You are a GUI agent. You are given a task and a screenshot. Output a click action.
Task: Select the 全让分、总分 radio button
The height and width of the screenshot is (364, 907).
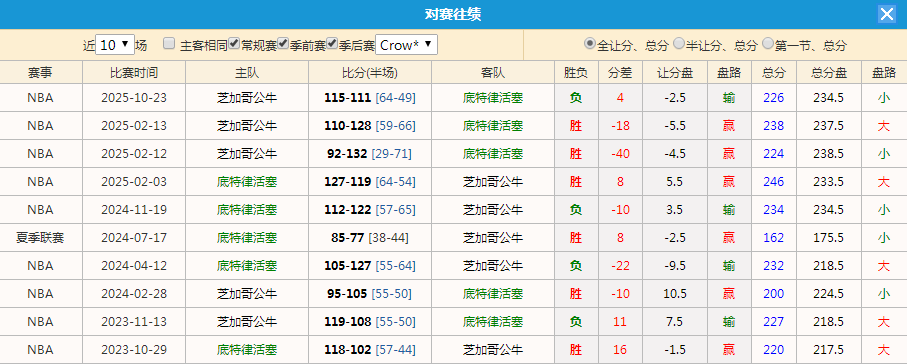click(x=589, y=43)
